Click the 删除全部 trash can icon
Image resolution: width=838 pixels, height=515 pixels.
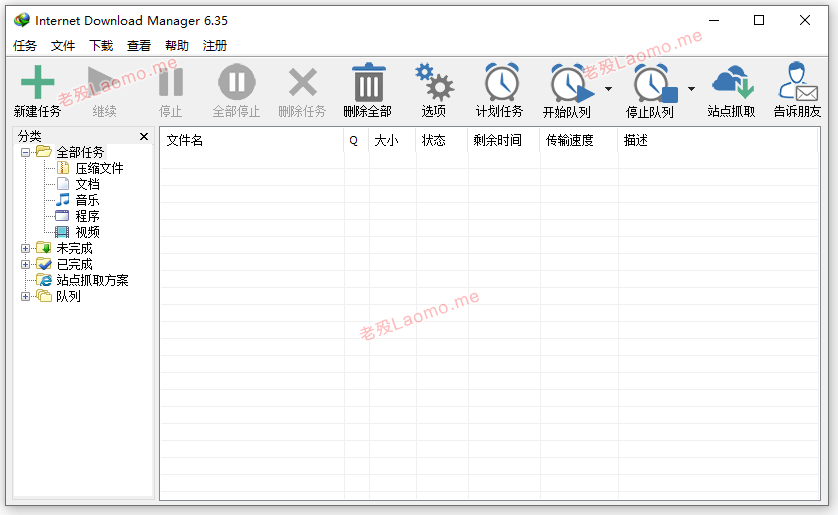369,82
